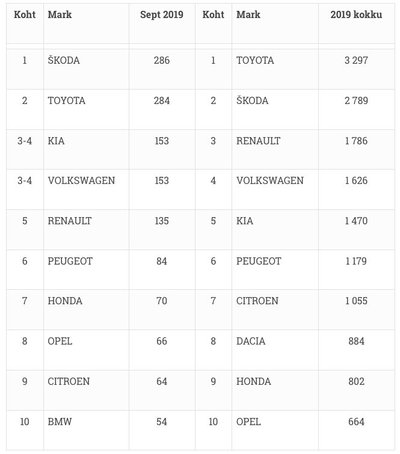Click the value 884 for DACIA

coord(356,341)
